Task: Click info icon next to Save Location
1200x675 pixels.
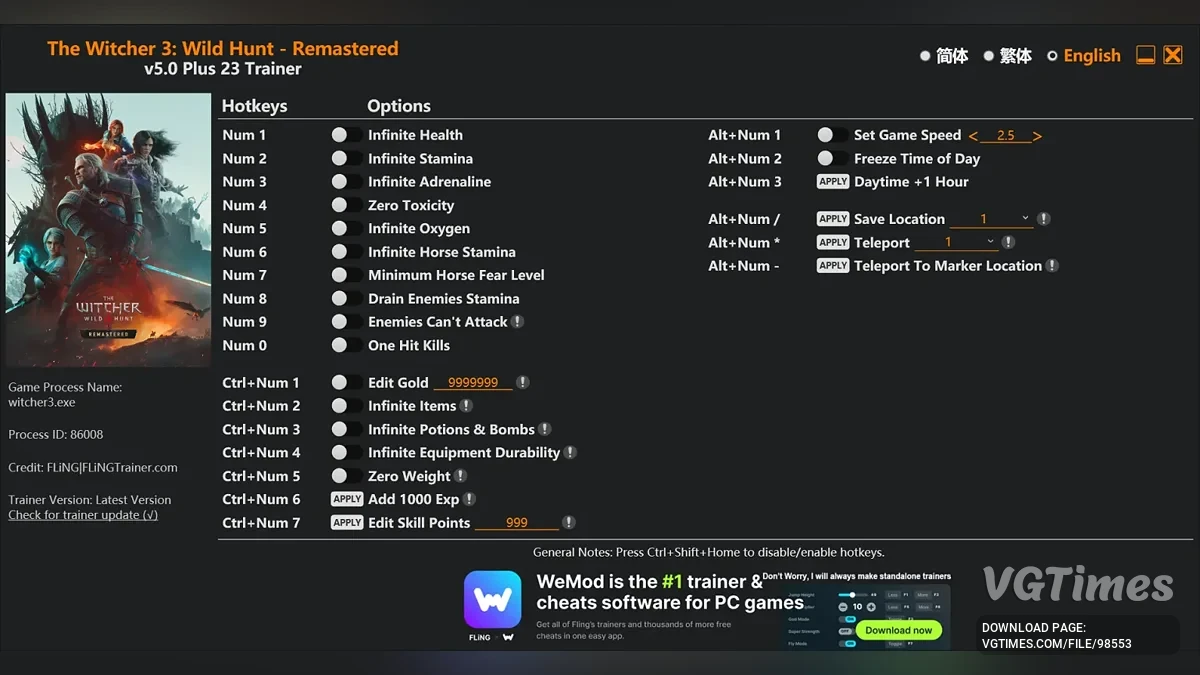Action: [1043, 219]
